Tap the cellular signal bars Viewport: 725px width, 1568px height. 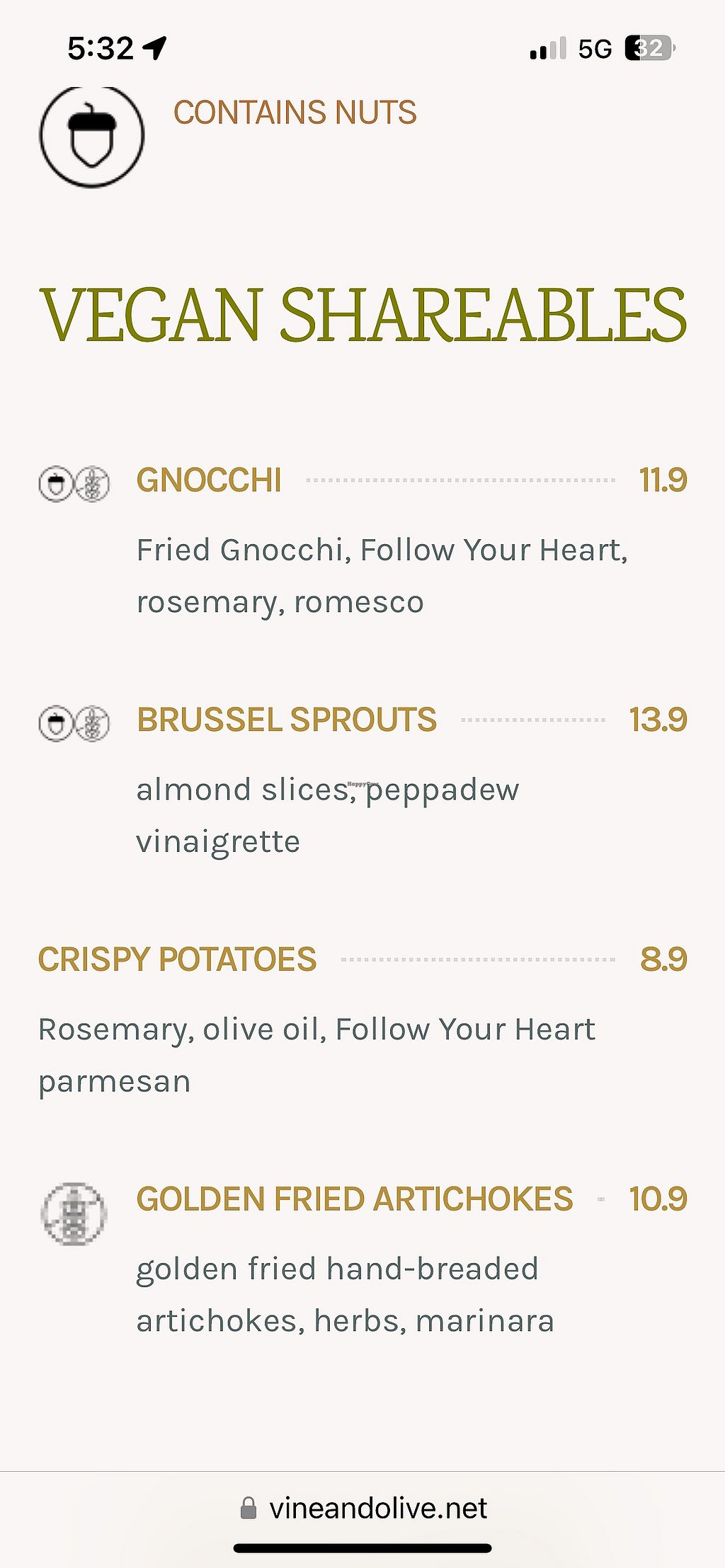click(x=547, y=48)
